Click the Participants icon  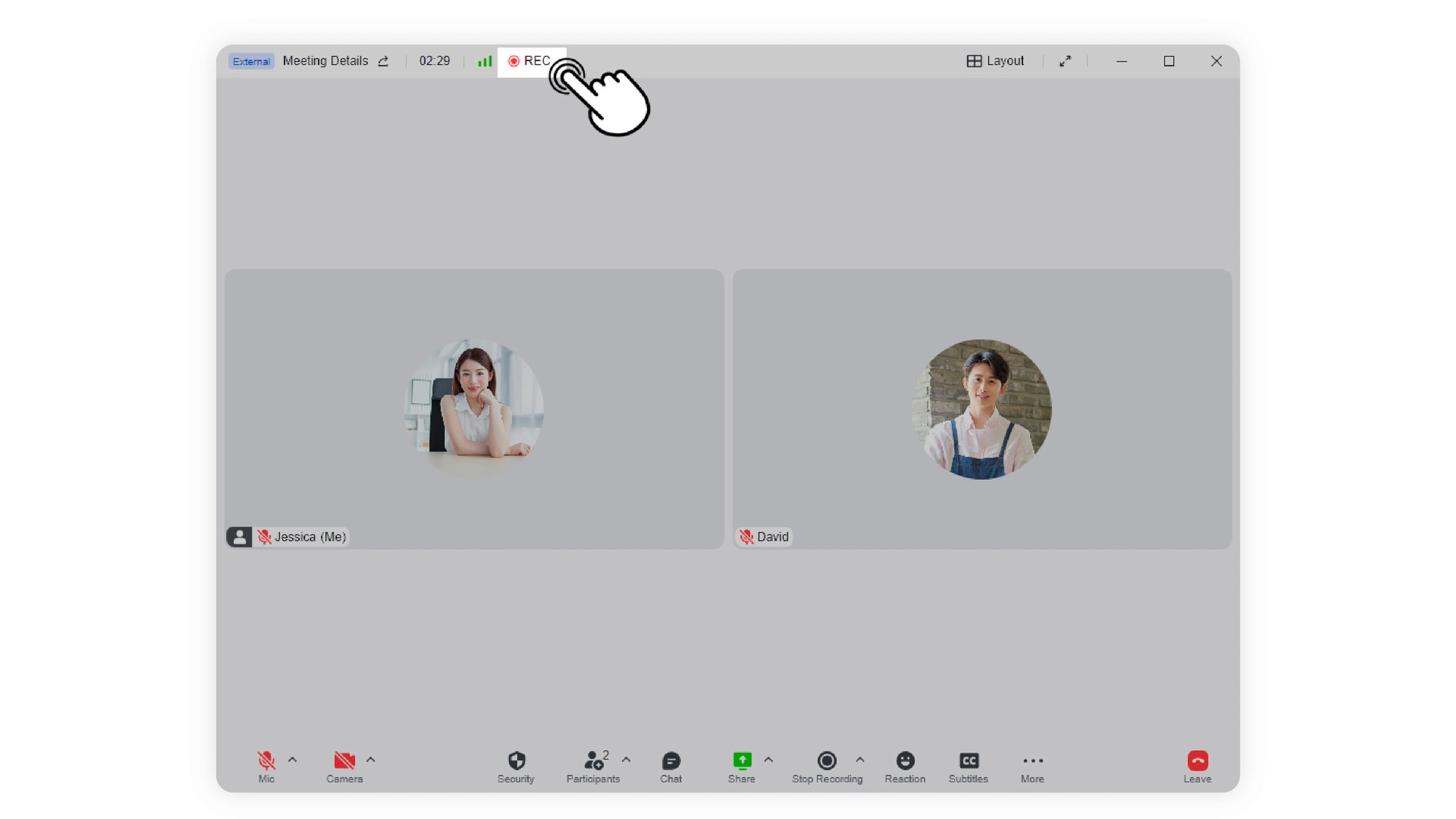(593, 761)
